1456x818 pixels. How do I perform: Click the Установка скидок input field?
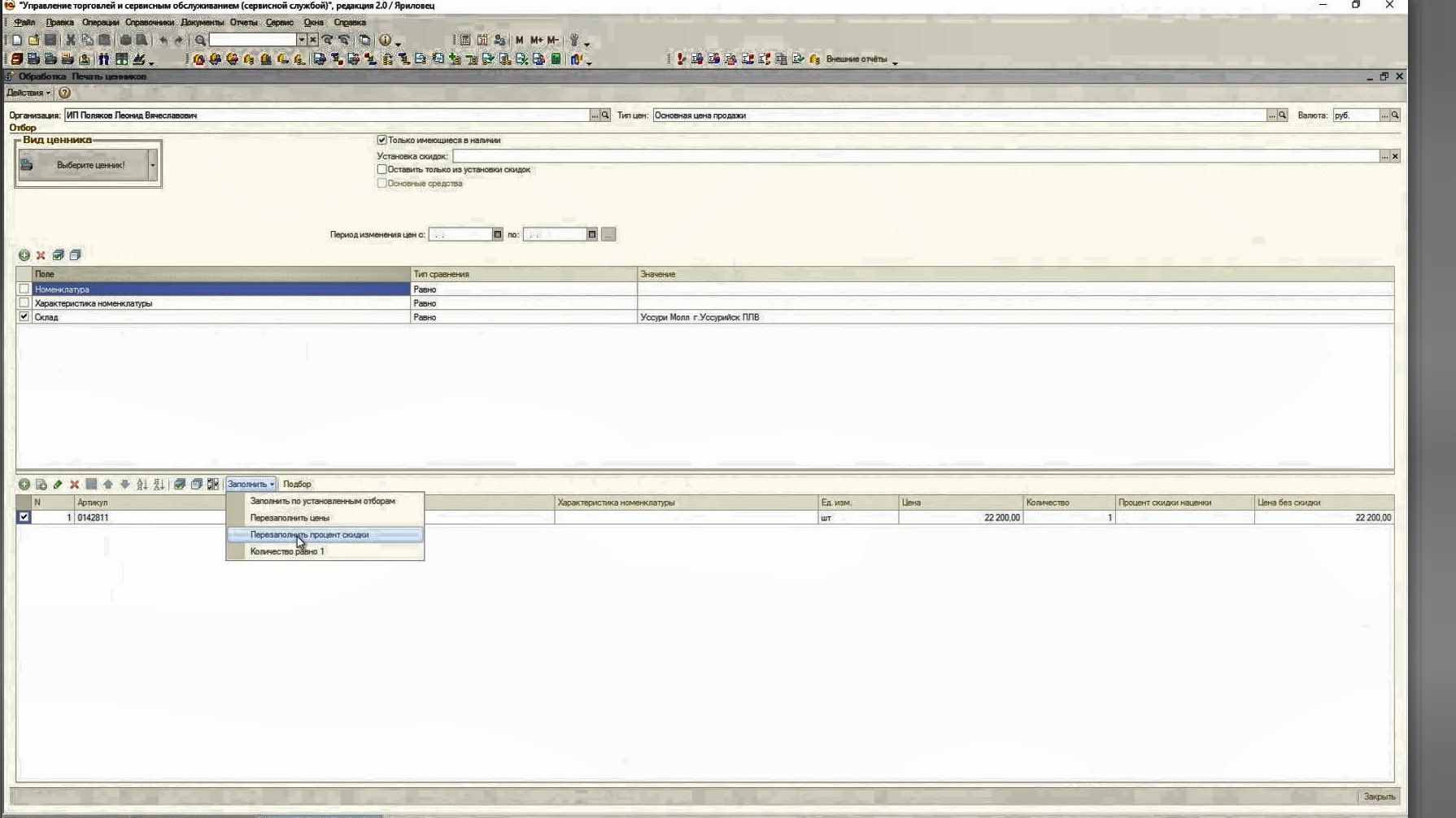(x=916, y=156)
